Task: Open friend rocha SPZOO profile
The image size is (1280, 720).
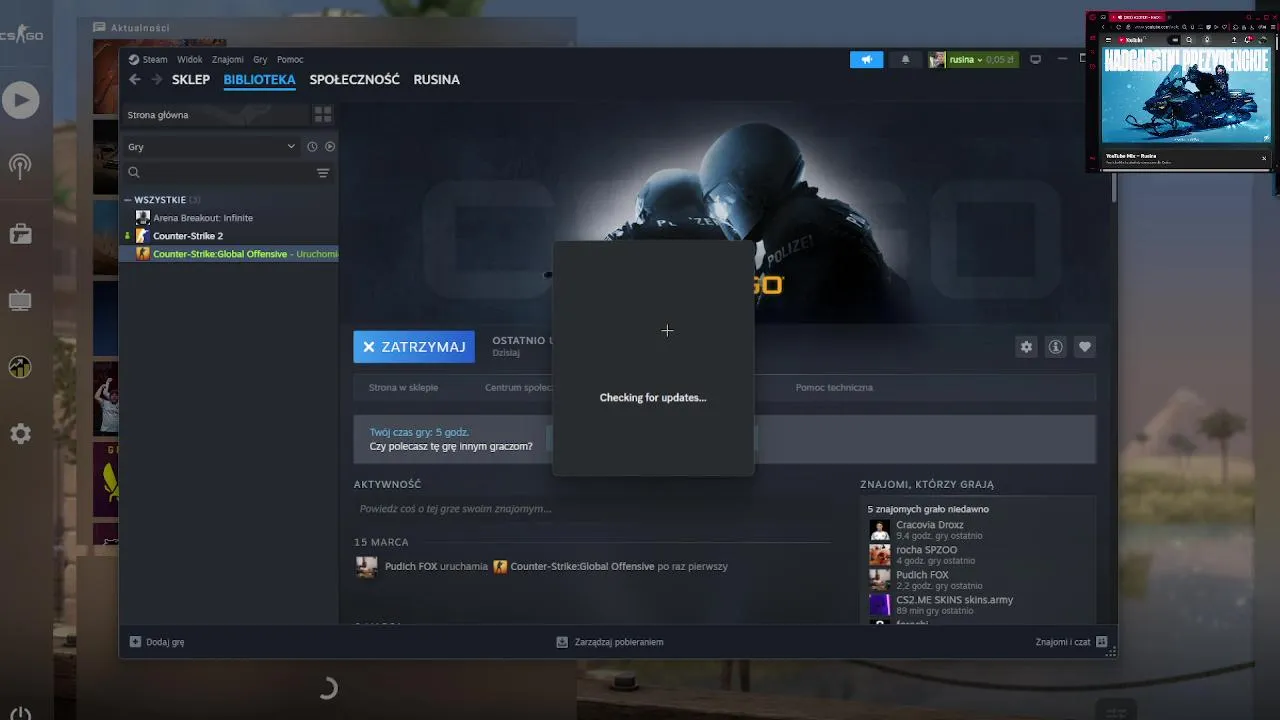Action: pyautogui.click(x=926, y=550)
